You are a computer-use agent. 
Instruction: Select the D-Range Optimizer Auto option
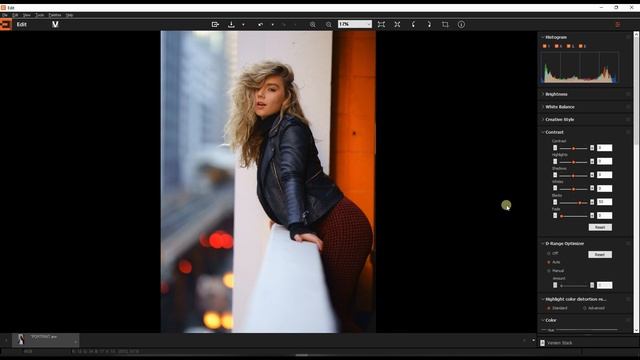coord(549,262)
